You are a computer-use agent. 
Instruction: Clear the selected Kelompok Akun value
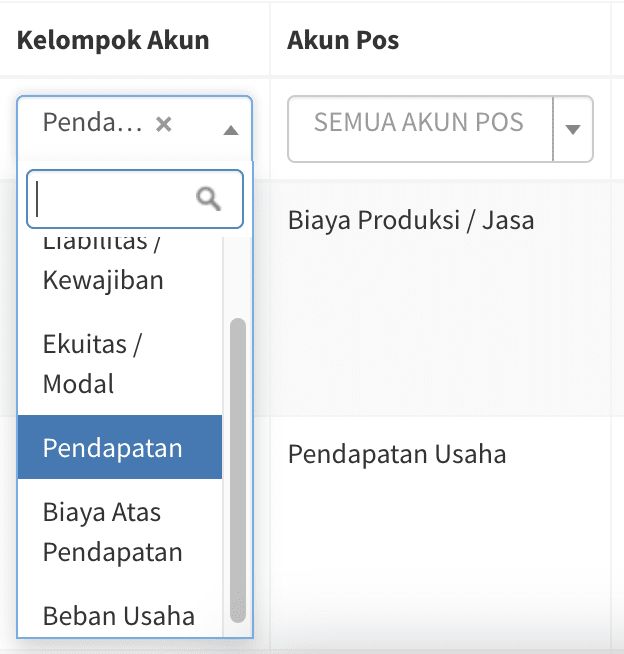pos(164,124)
